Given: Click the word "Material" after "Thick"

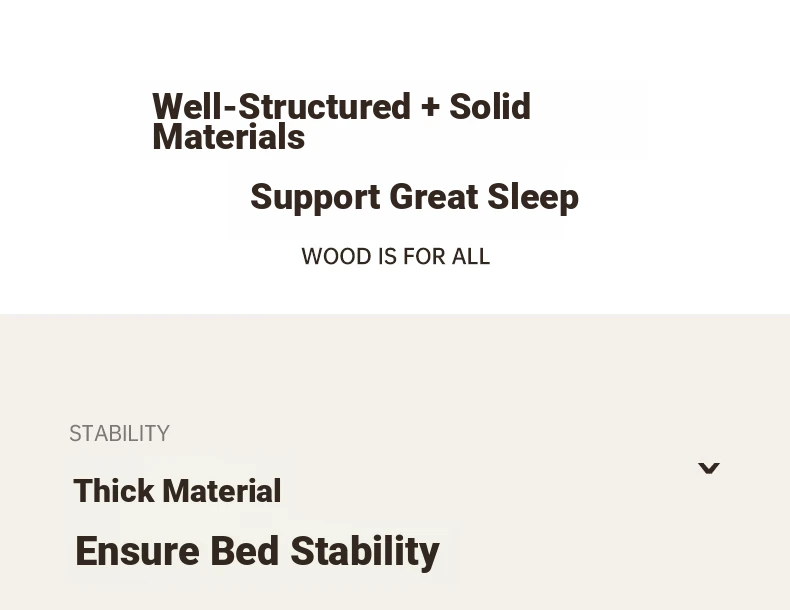Looking at the screenshot, I should 222,491.
